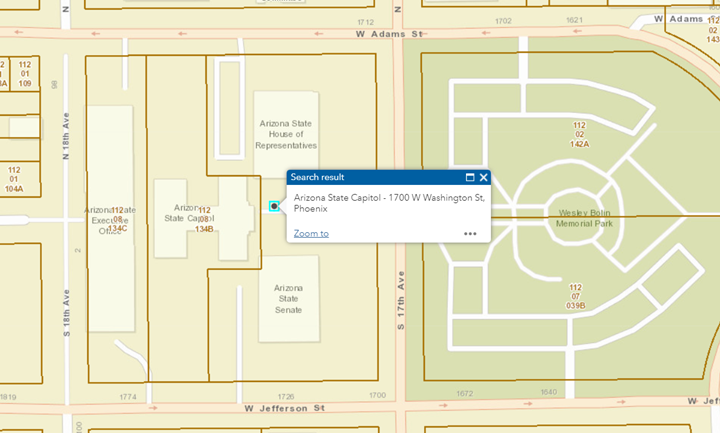This screenshot has height=433, width=720.
Task: Select the cyan search result marker
Action: click(x=274, y=206)
